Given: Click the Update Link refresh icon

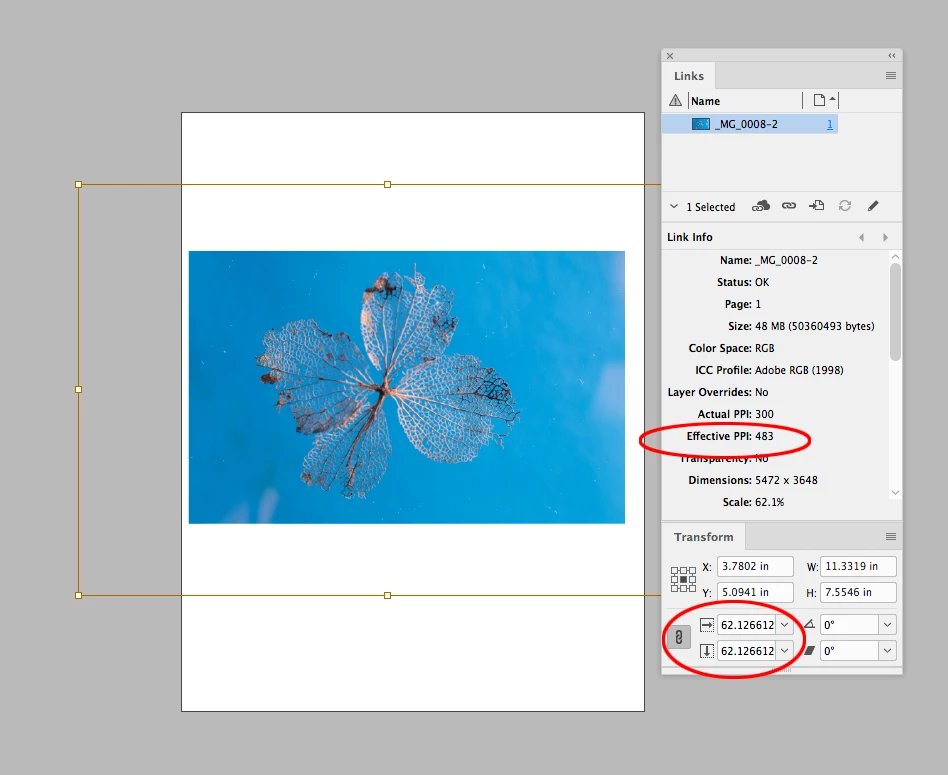Looking at the screenshot, I should pyautogui.click(x=845, y=206).
